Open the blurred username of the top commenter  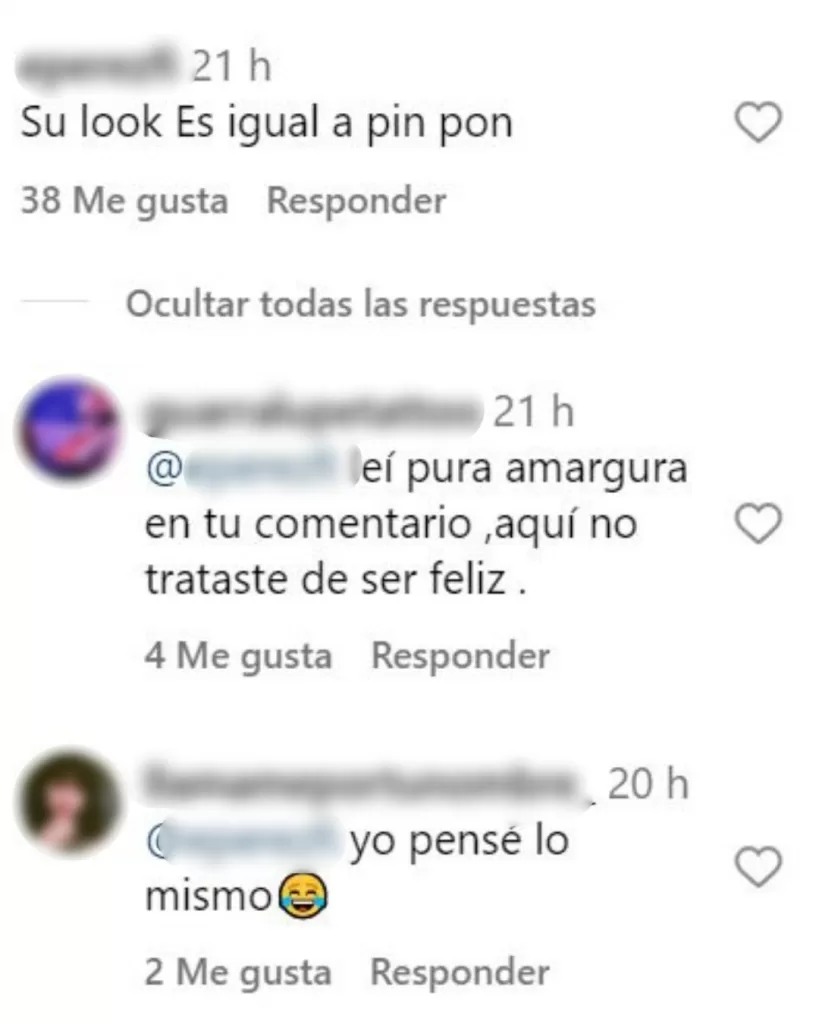pos(99,64)
